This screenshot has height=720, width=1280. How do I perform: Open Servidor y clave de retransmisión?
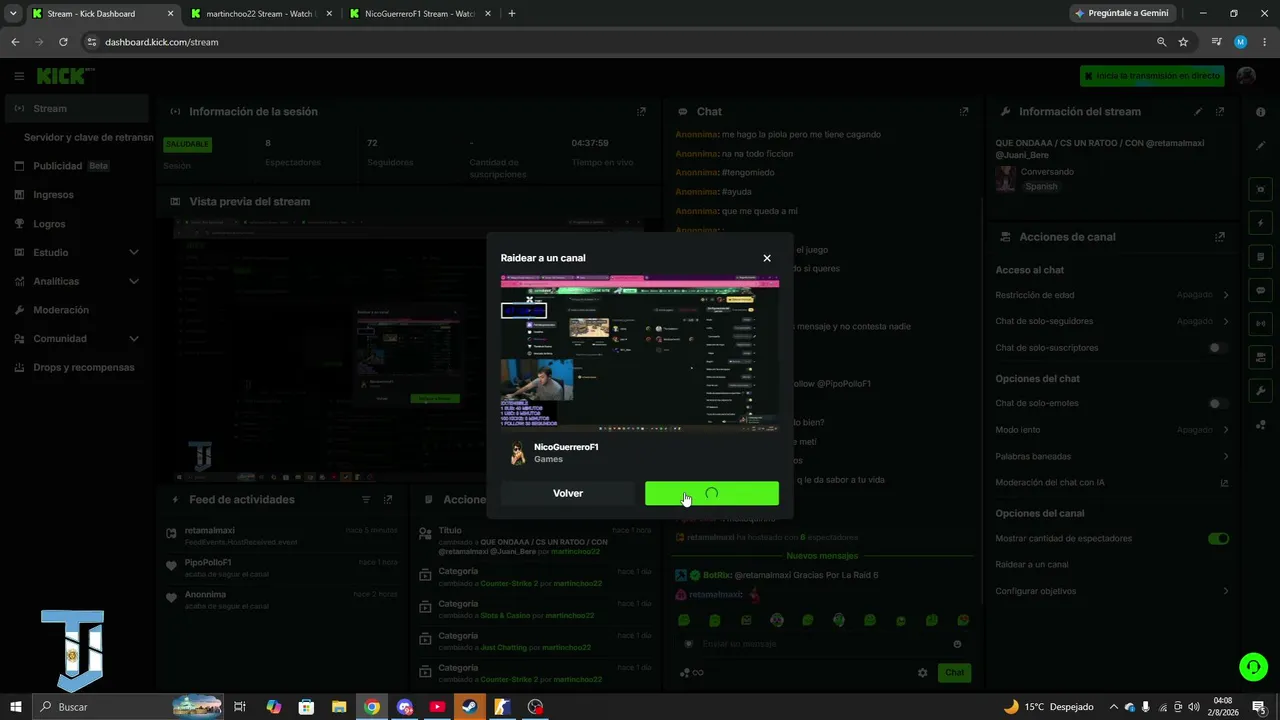point(88,137)
